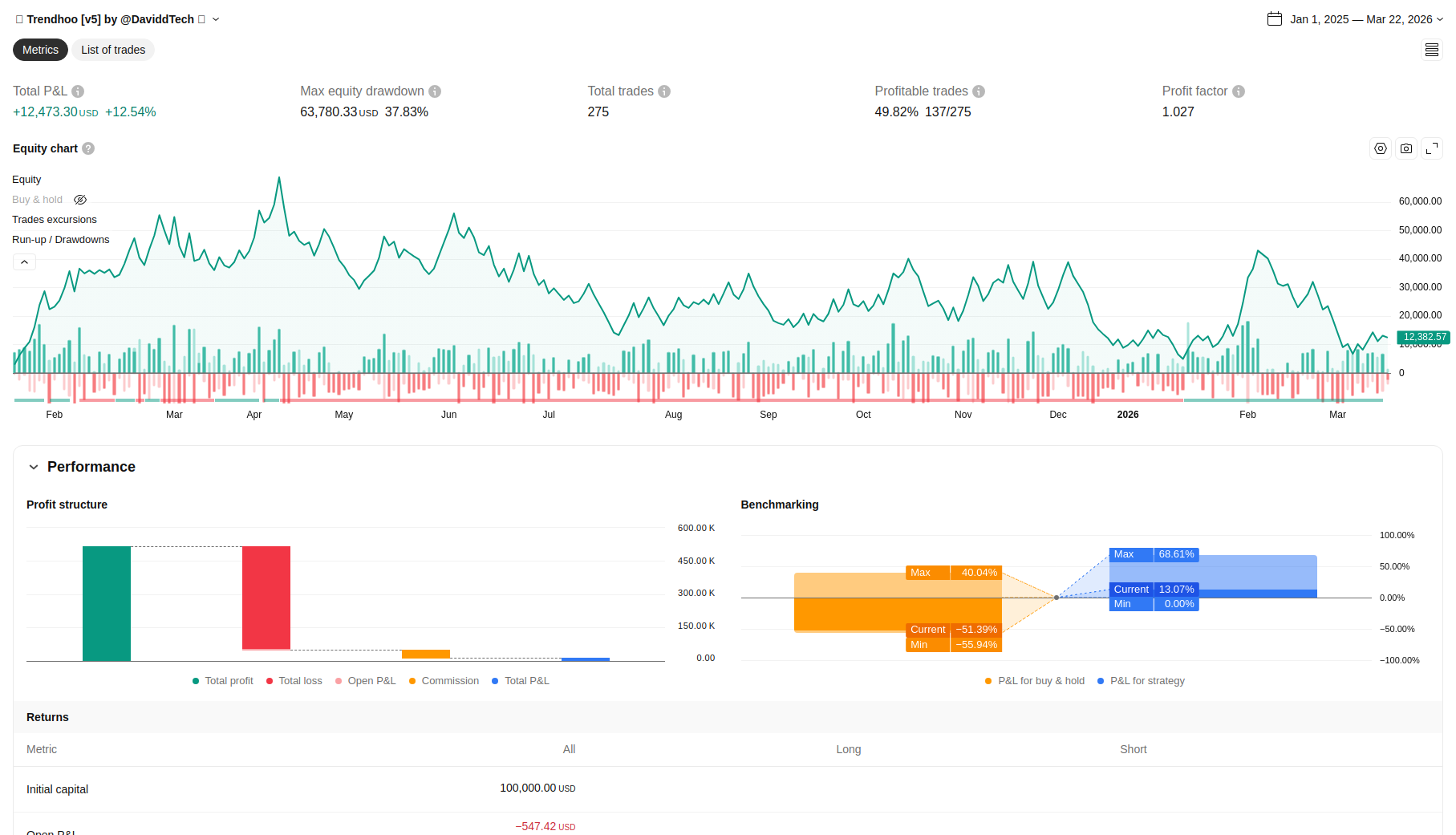This screenshot has height=835, width=1456.
Task: Click info icon beside Profitable trades
Action: pyautogui.click(x=979, y=91)
